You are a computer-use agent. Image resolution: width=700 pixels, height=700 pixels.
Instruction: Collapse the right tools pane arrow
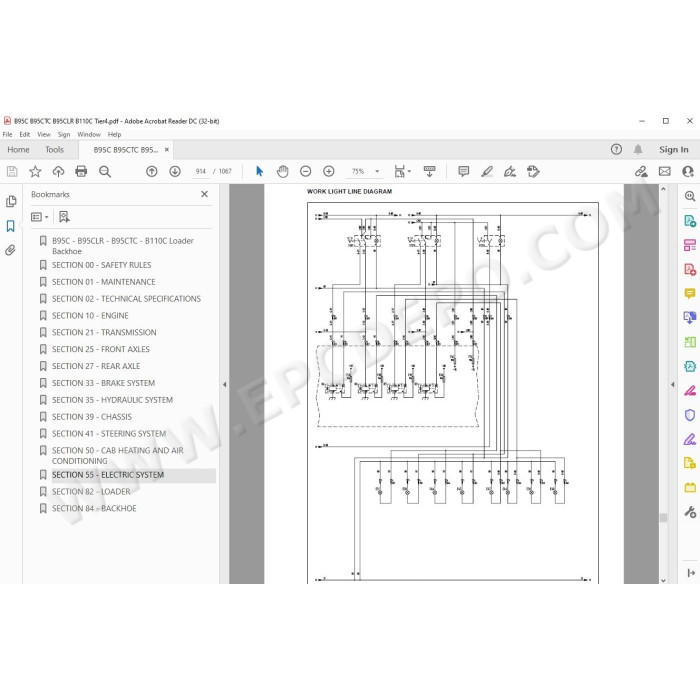673,384
